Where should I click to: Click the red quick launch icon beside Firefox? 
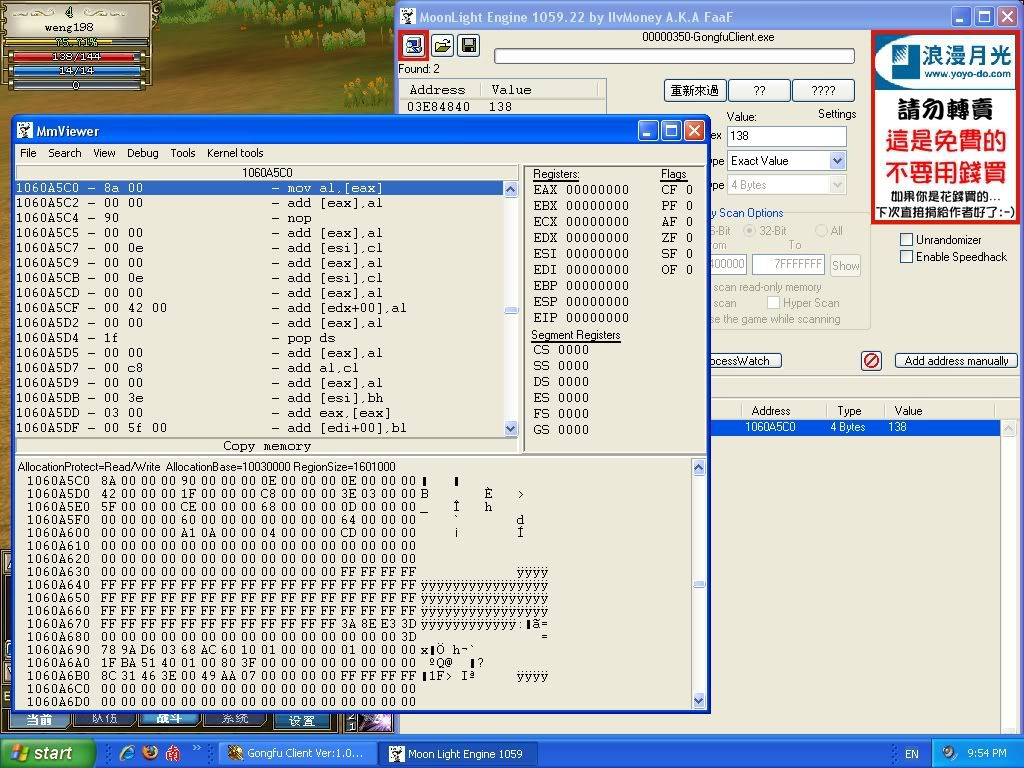point(172,753)
